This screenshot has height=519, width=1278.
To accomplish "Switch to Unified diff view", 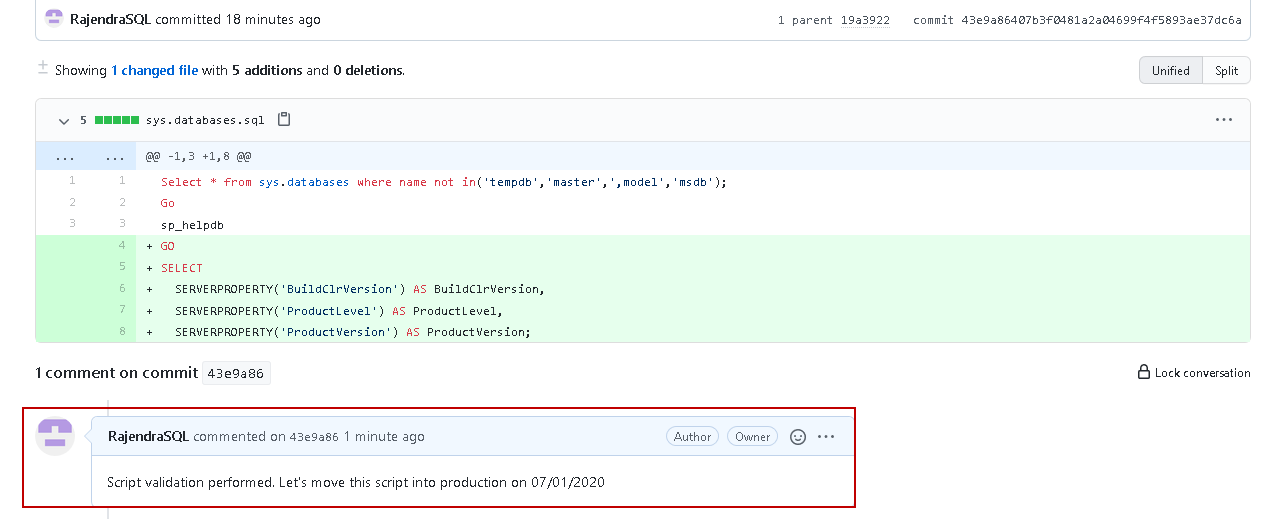I will 1170,71.
